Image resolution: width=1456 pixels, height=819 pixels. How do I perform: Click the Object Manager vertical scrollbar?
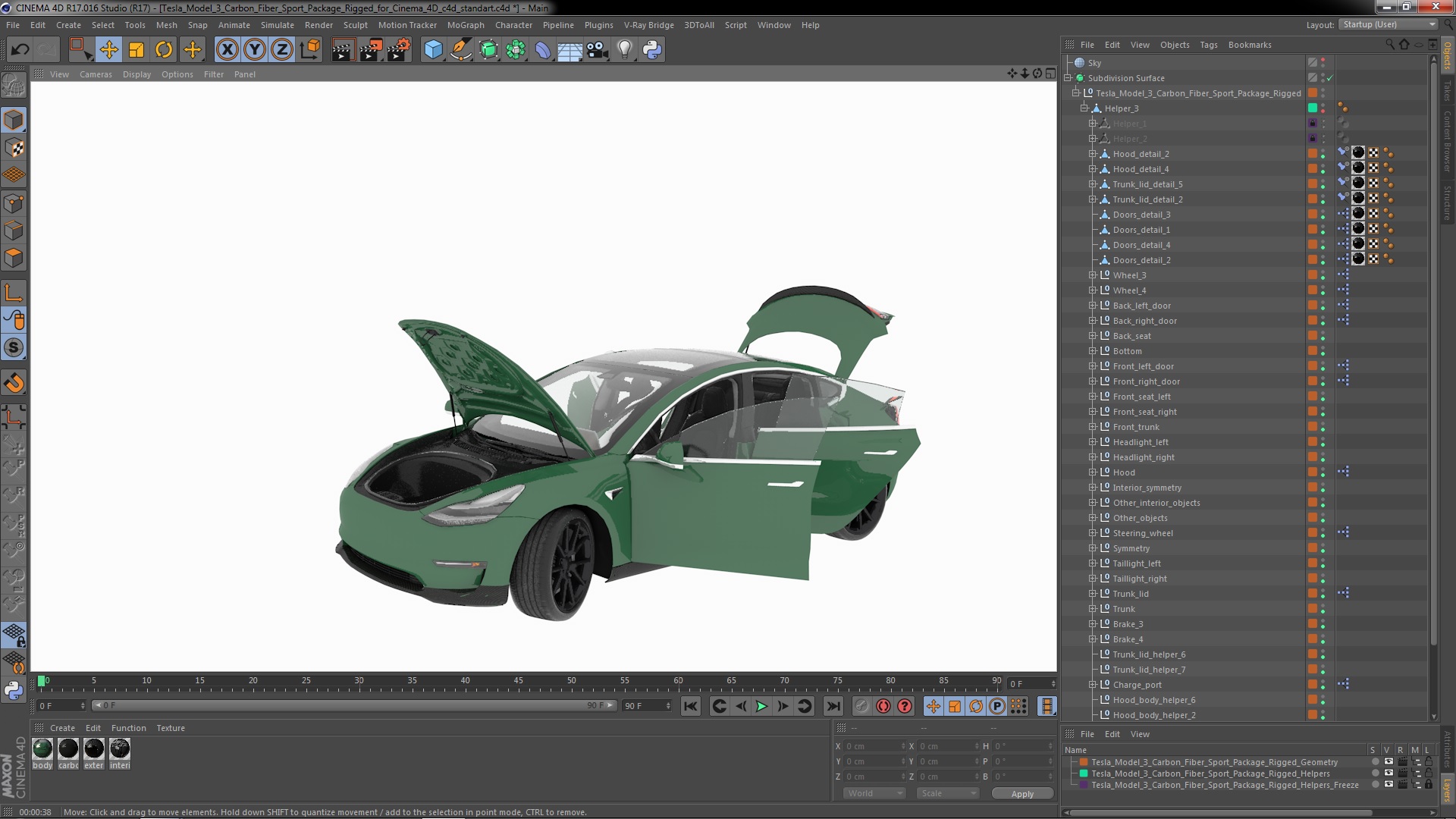point(1433,353)
